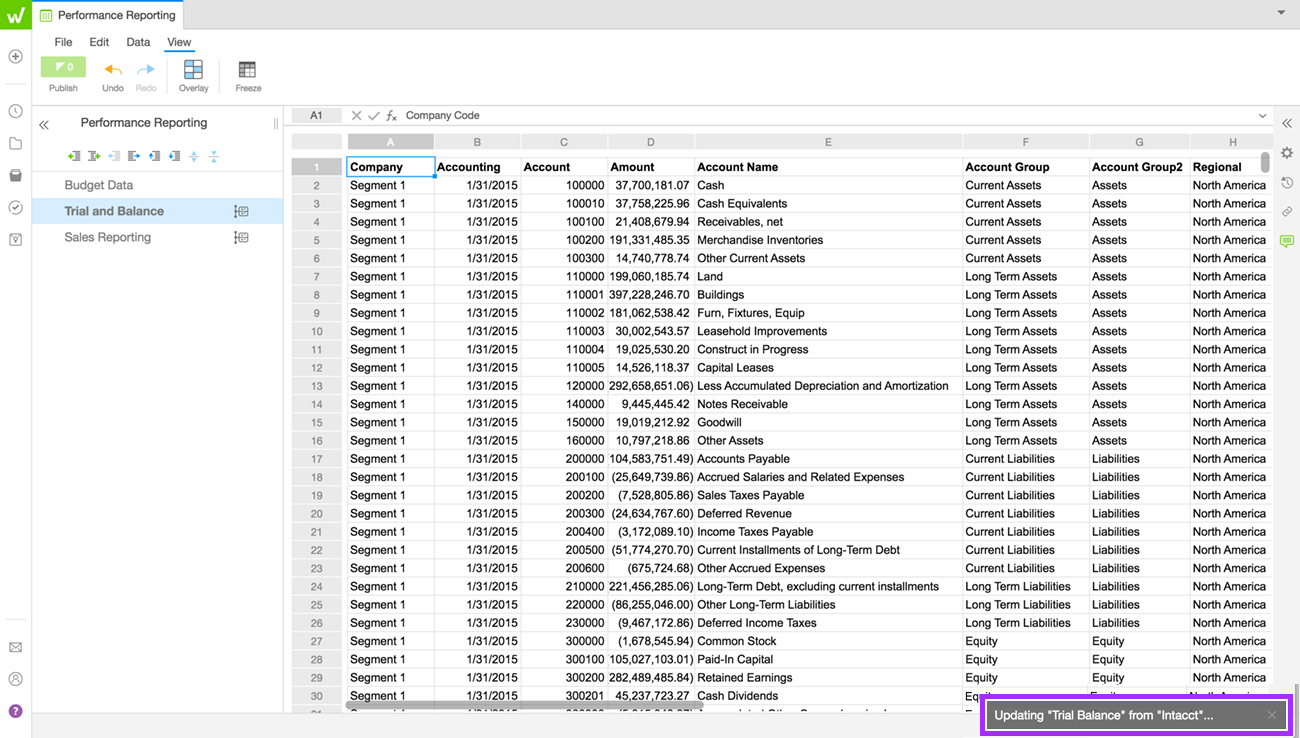1300x738 pixels.
Task: Confirm the cell entry with the checkmark
Action: [374, 115]
